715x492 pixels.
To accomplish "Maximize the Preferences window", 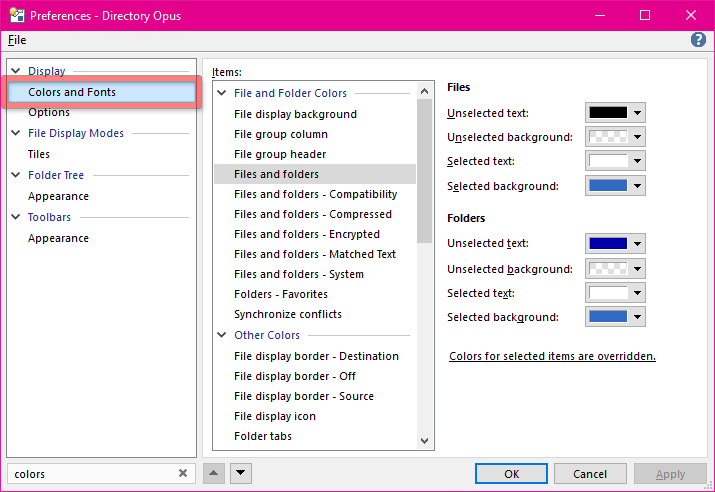I will [645, 16].
